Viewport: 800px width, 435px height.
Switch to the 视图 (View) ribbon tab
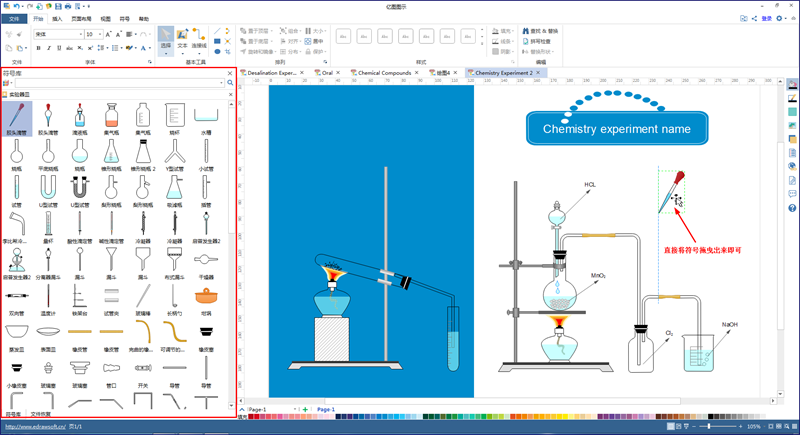point(106,19)
